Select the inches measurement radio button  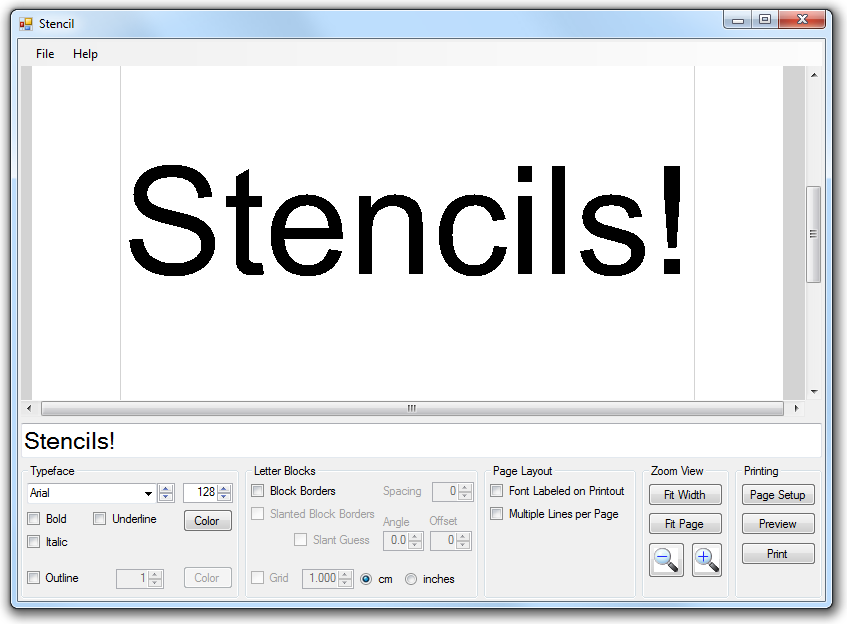tap(411, 578)
